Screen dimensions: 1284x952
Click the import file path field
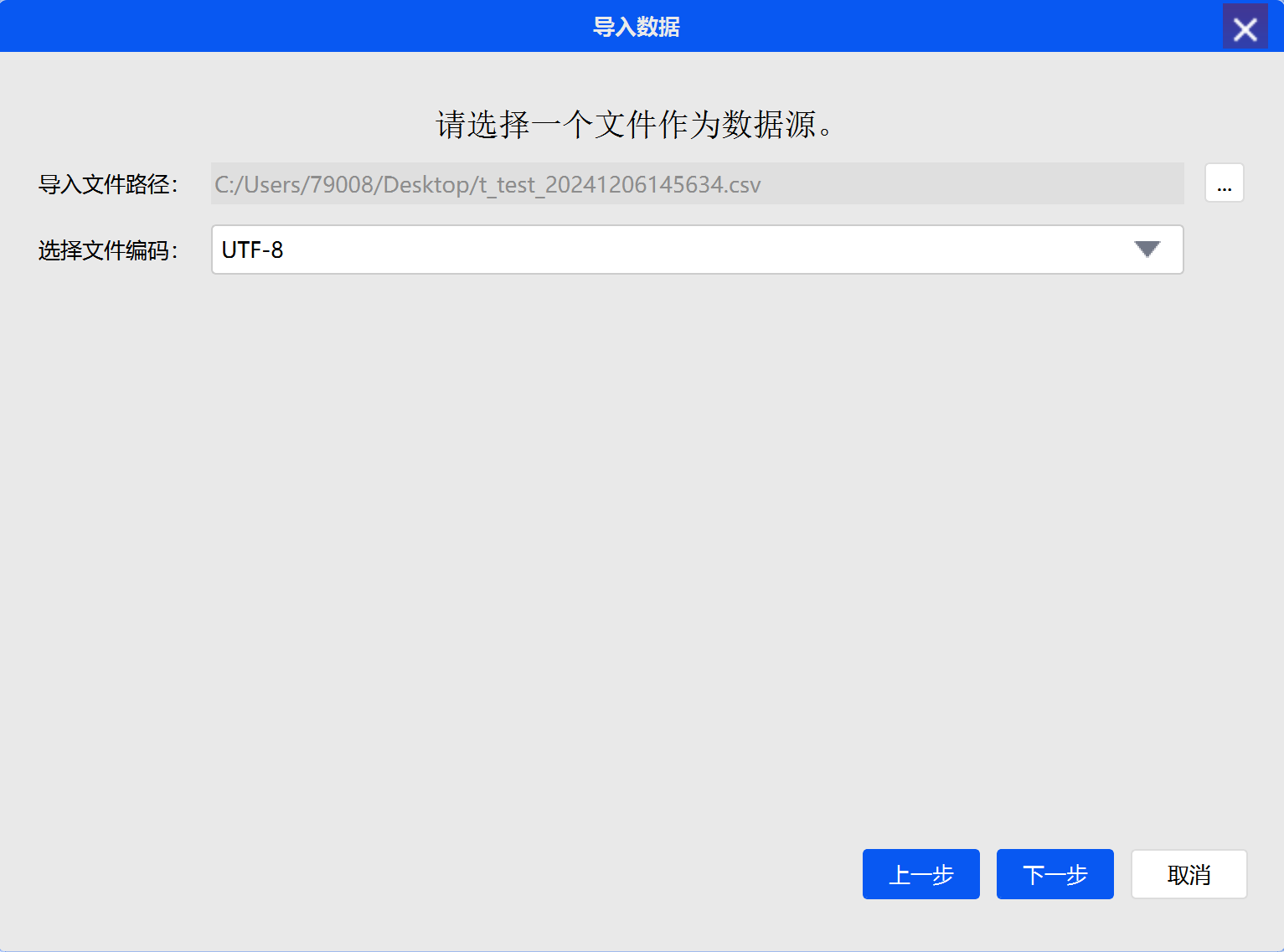tap(697, 183)
